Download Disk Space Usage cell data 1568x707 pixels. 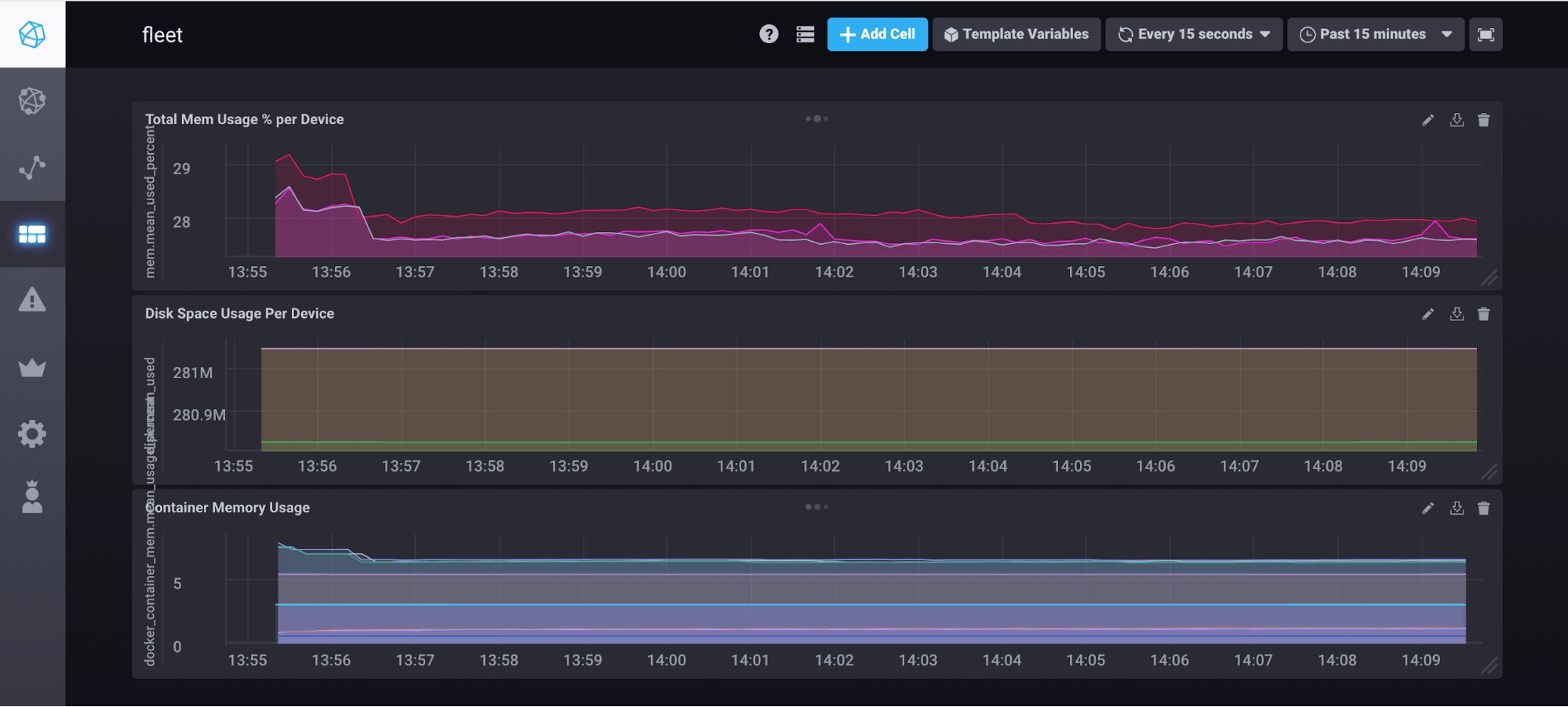1456,314
